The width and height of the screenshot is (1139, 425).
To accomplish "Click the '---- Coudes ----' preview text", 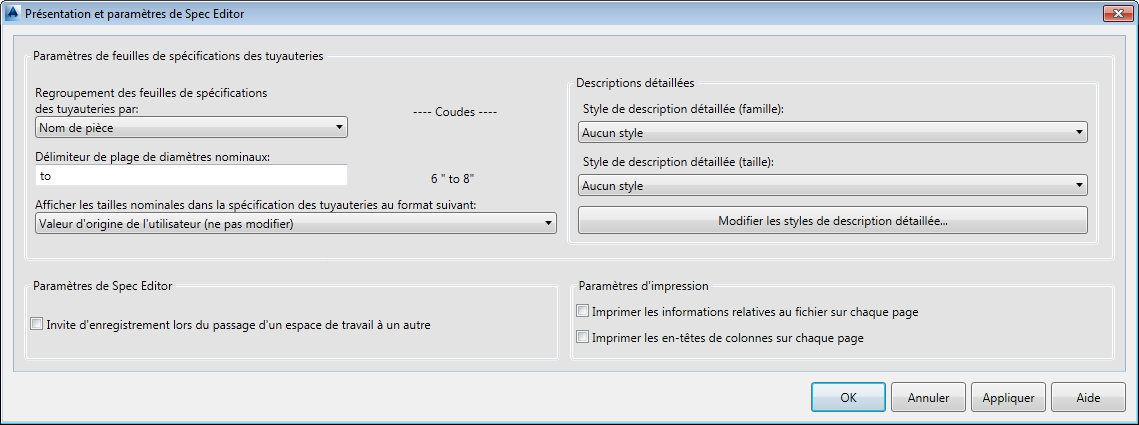I will (456, 112).
